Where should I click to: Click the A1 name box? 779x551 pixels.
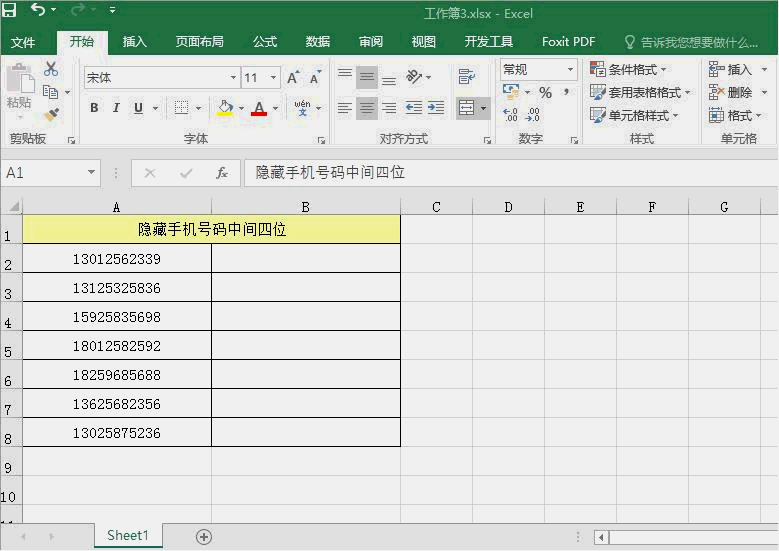(x=50, y=173)
